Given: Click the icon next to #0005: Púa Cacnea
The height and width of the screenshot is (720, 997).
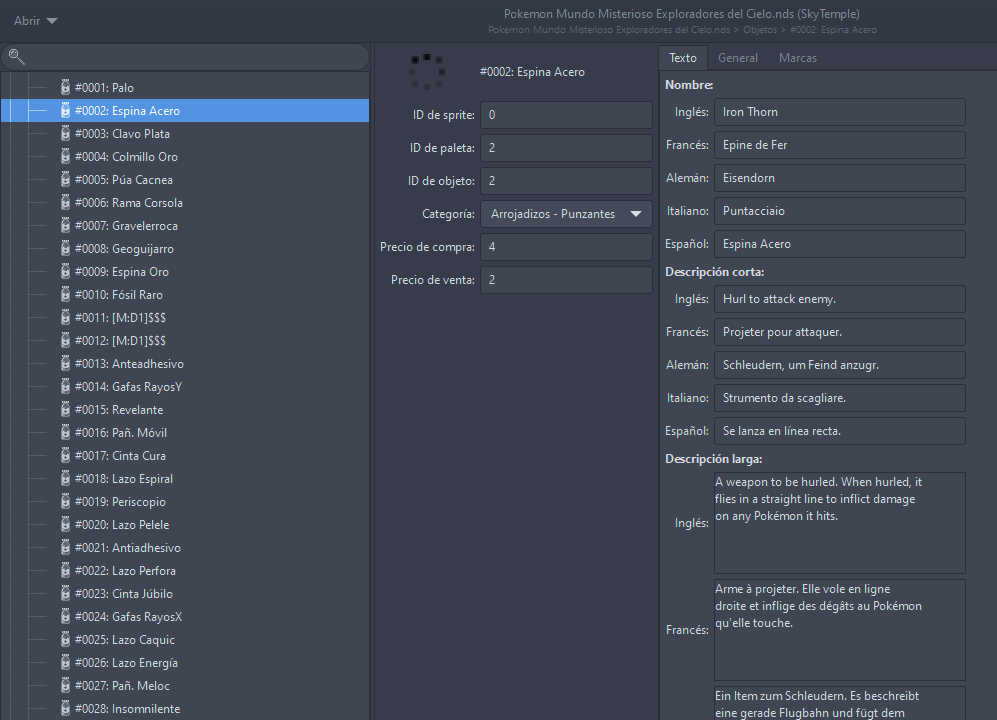Looking at the screenshot, I should (x=65, y=180).
